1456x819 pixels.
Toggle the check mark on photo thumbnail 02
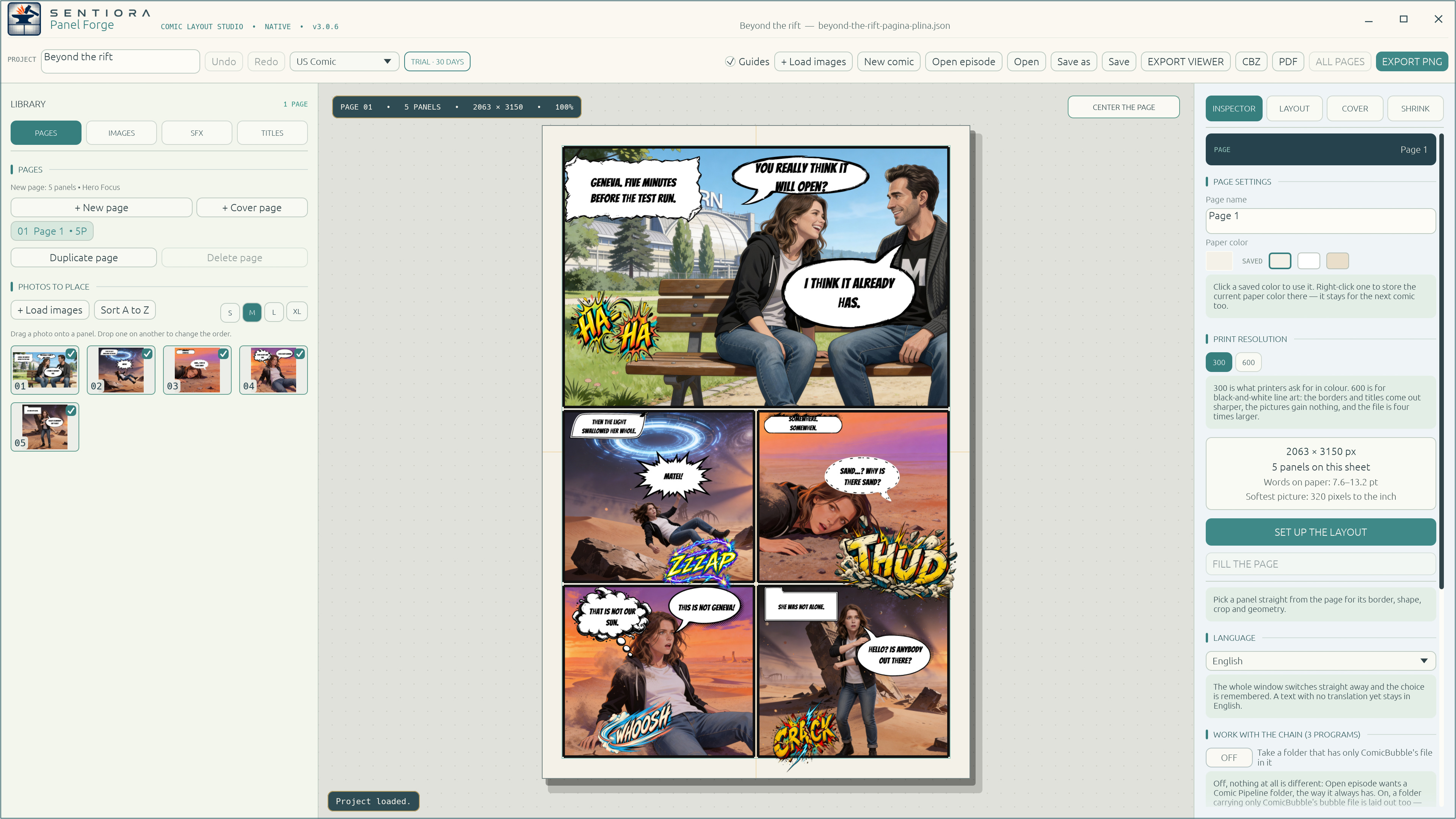point(147,354)
